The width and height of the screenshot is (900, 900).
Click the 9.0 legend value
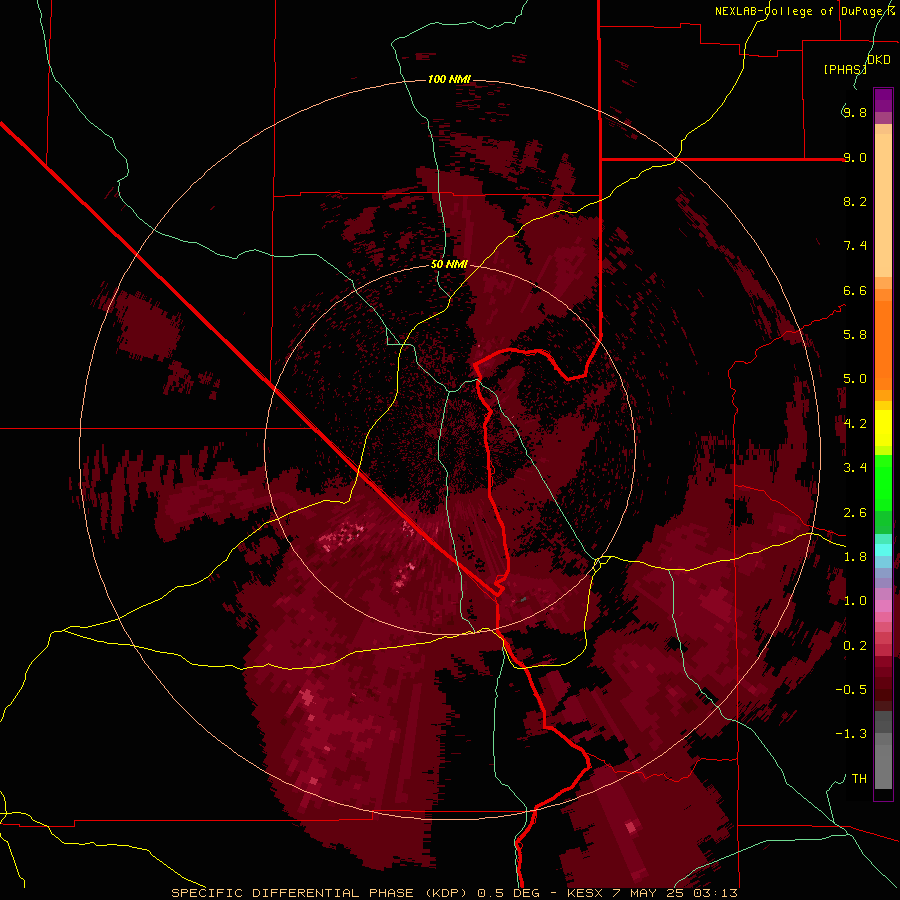click(x=855, y=157)
